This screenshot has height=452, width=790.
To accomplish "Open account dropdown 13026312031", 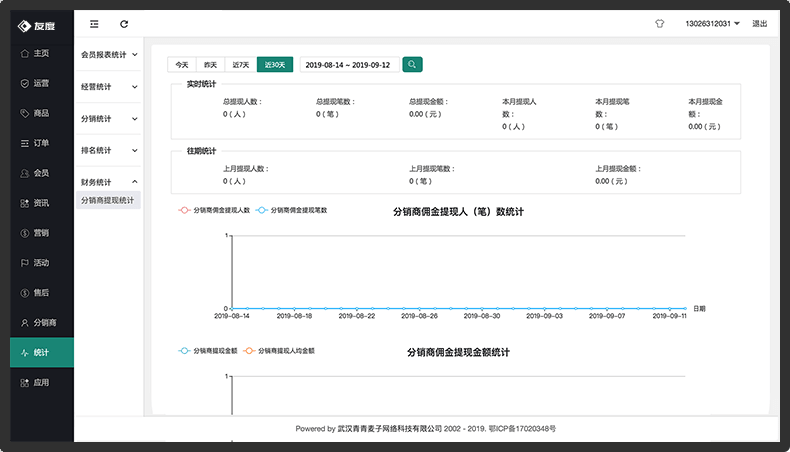I will (712, 24).
